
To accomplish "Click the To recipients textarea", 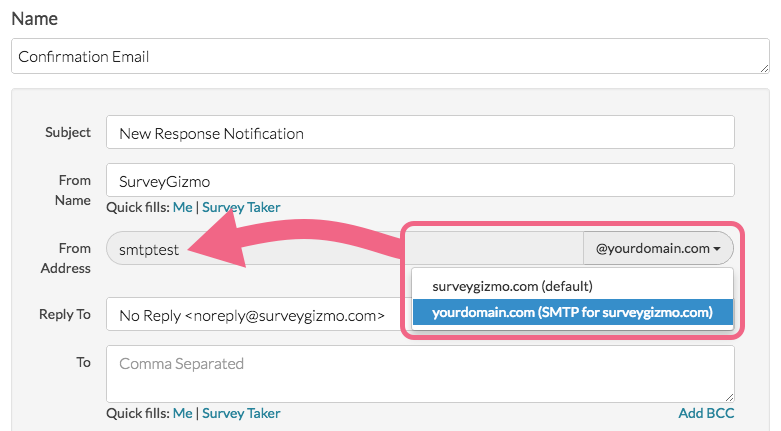I will [420, 373].
